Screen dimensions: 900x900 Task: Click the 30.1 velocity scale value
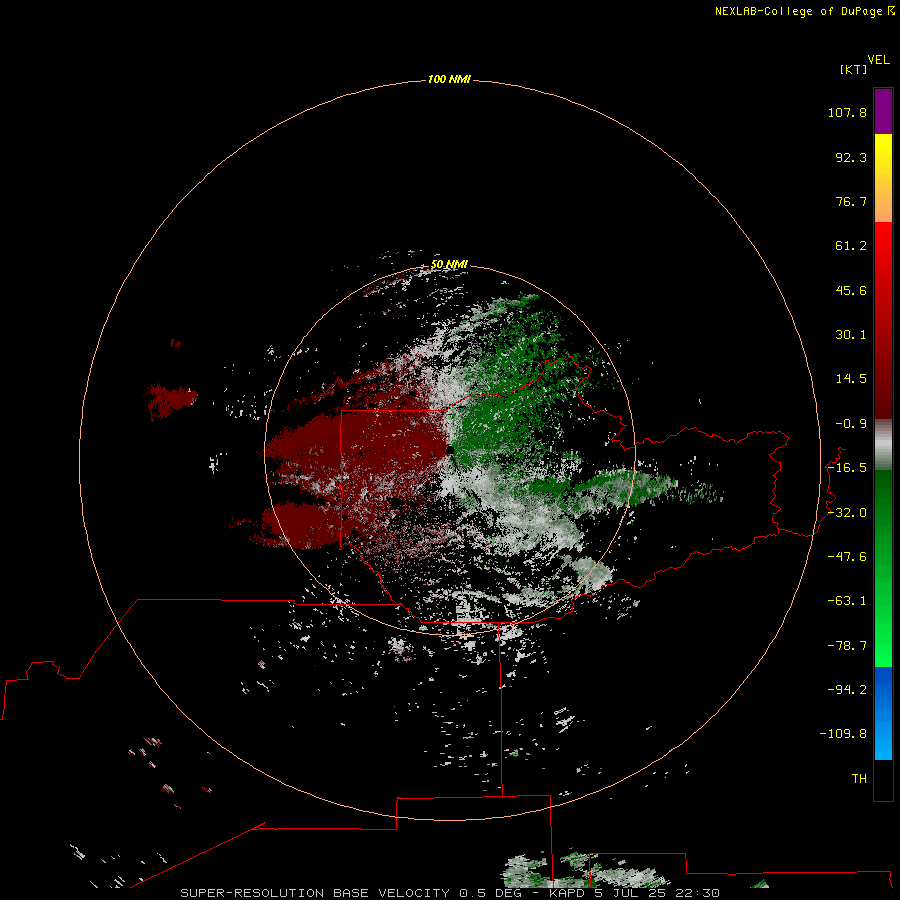pyautogui.click(x=851, y=335)
